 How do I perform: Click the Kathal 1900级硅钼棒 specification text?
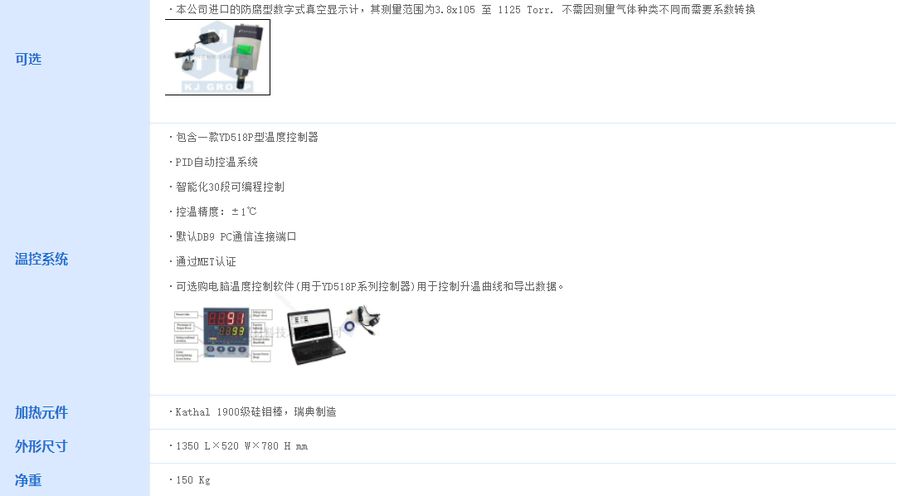pos(253,412)
